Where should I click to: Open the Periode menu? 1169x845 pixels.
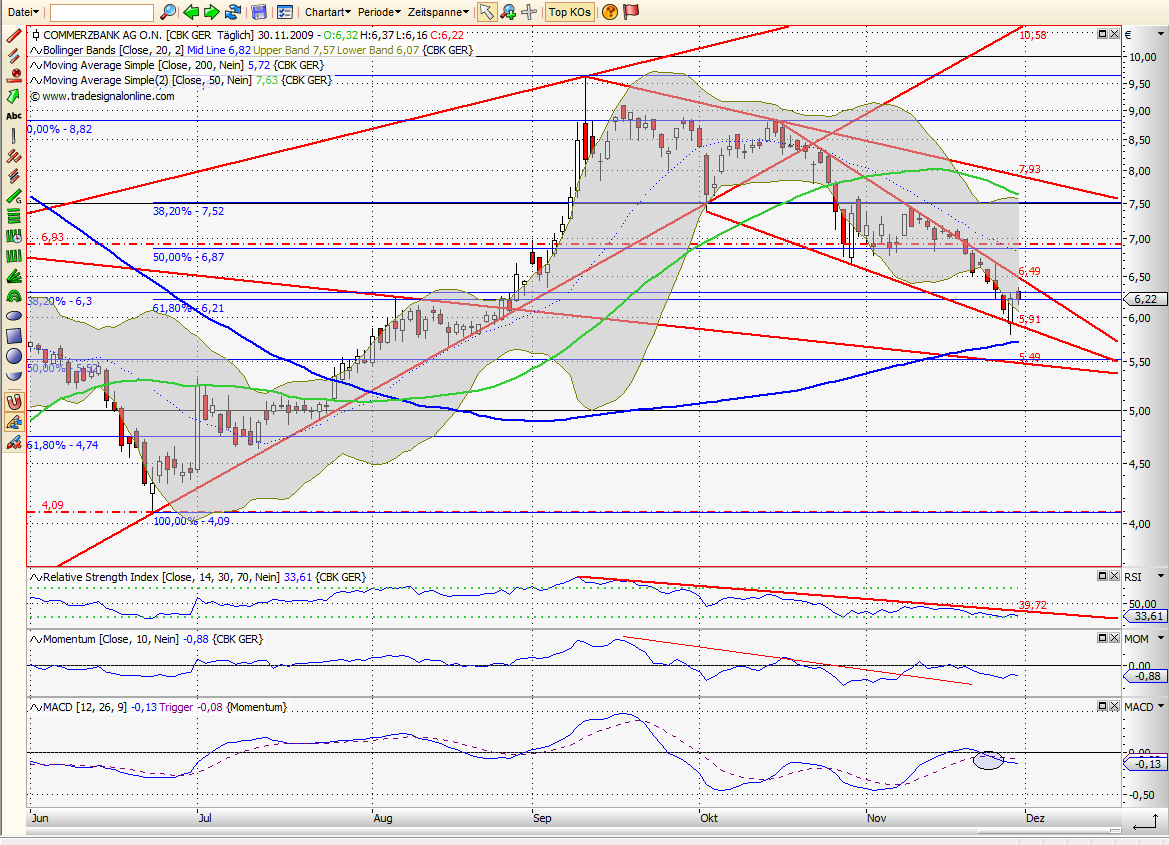tap(379, 12)
